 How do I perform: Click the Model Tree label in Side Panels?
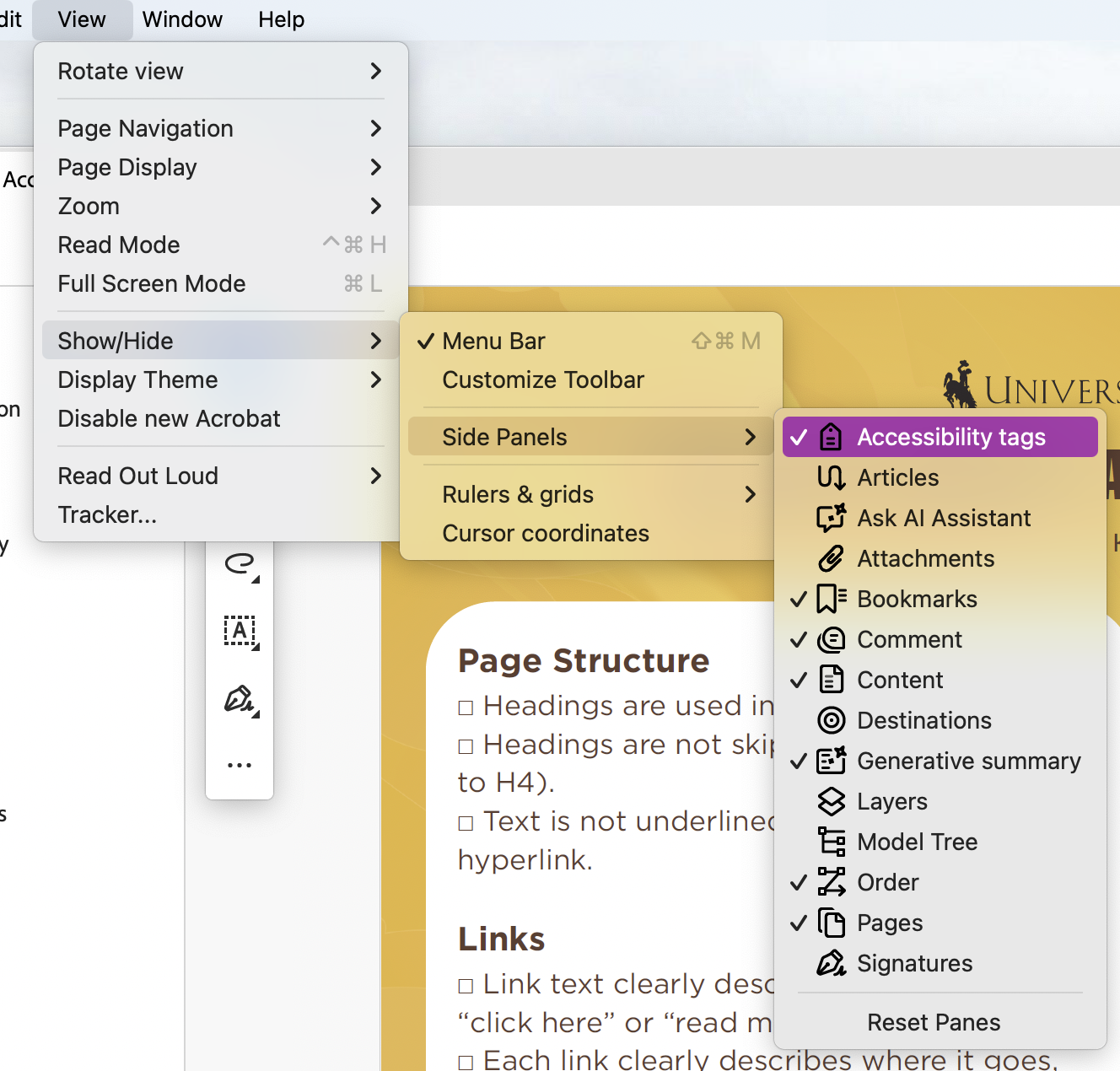click(918, 842)
